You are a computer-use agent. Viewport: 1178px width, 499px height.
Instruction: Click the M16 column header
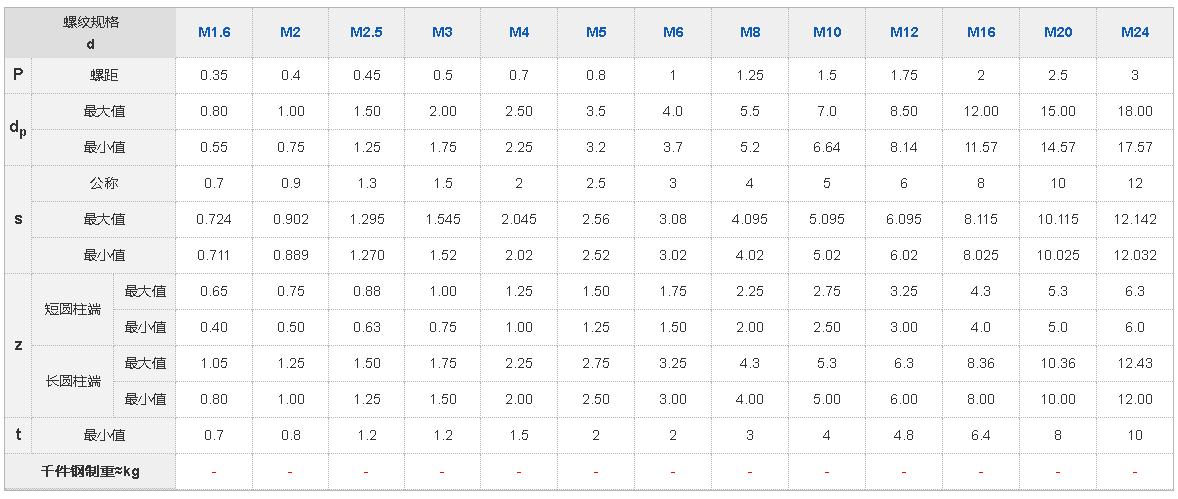click(x=981, y=32)
